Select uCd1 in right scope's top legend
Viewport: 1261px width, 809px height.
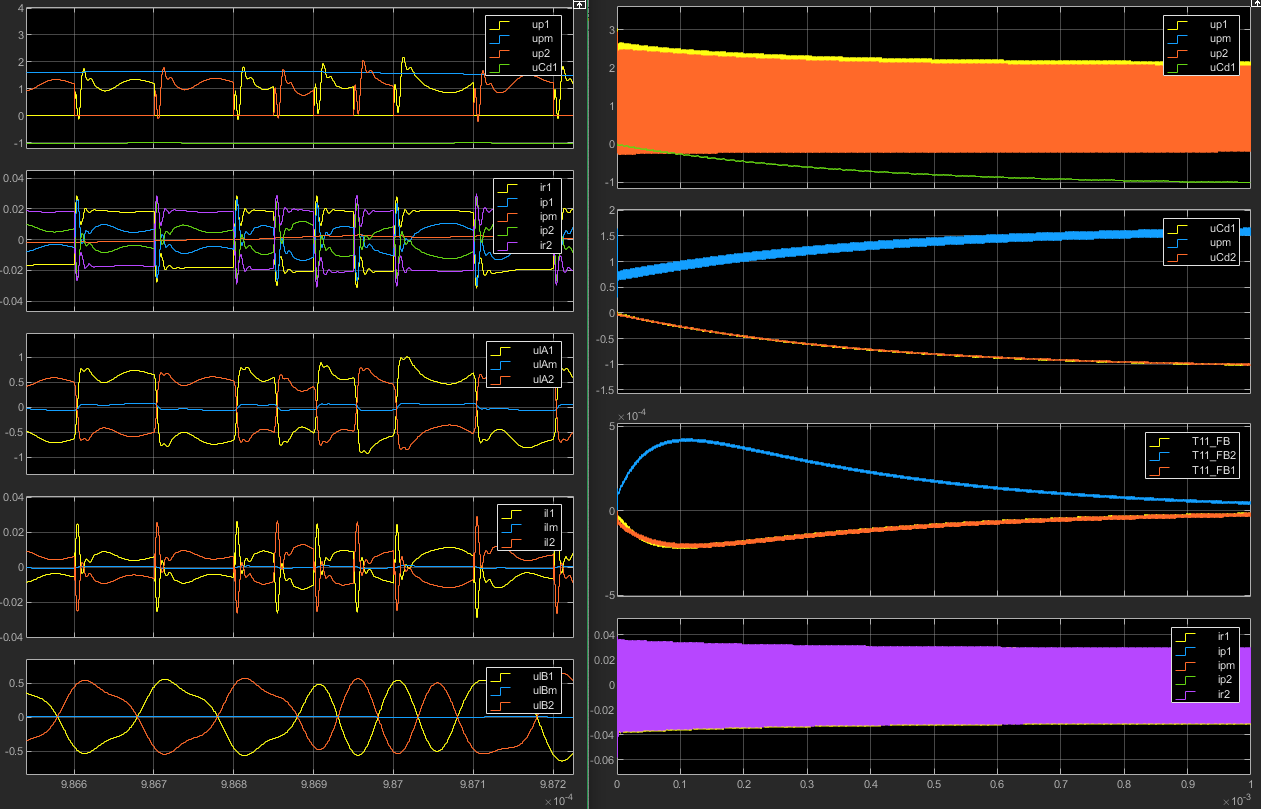tap(1221, 68)
